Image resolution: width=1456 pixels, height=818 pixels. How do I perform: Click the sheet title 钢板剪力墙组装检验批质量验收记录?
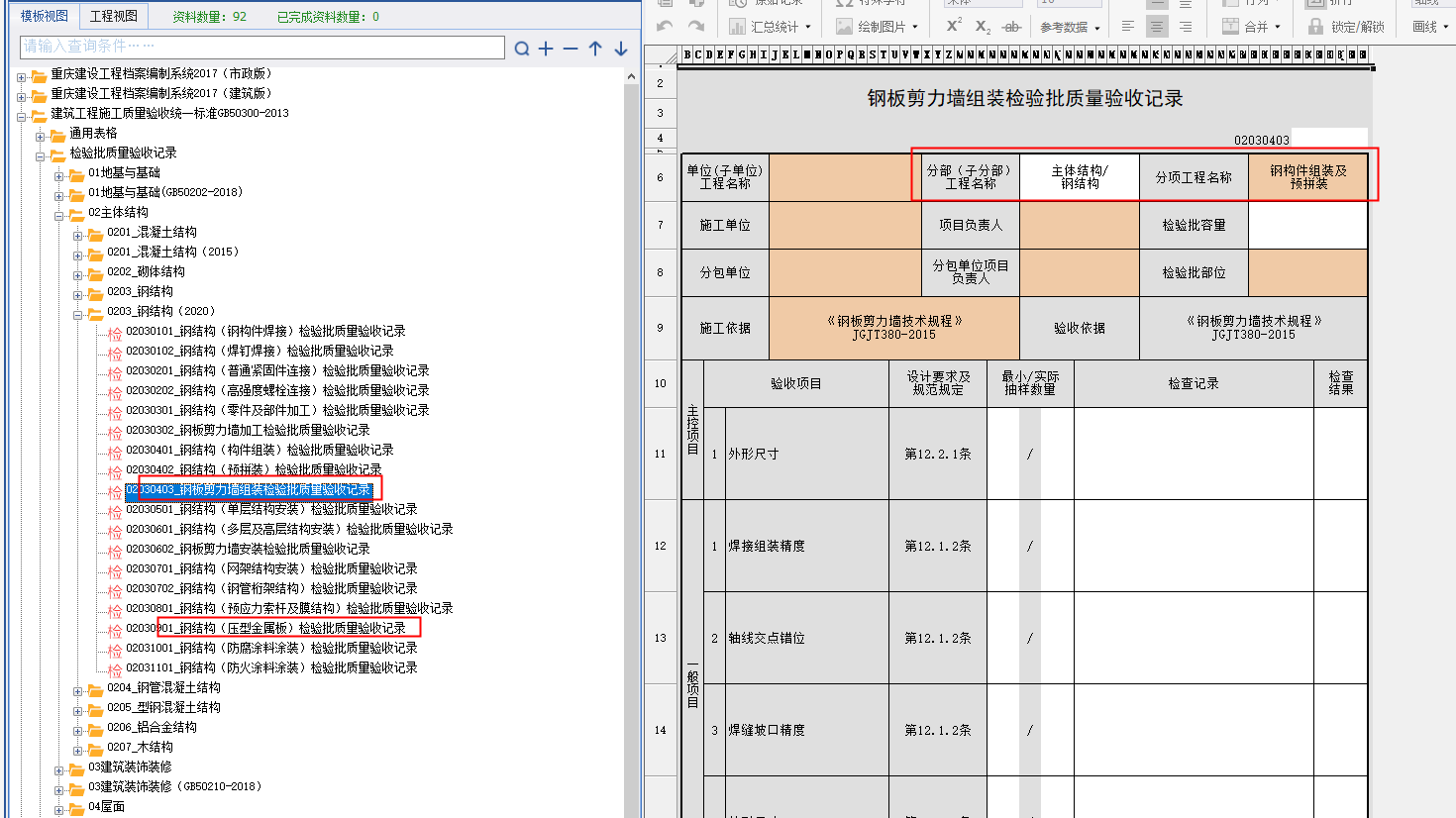(1025, 98)
